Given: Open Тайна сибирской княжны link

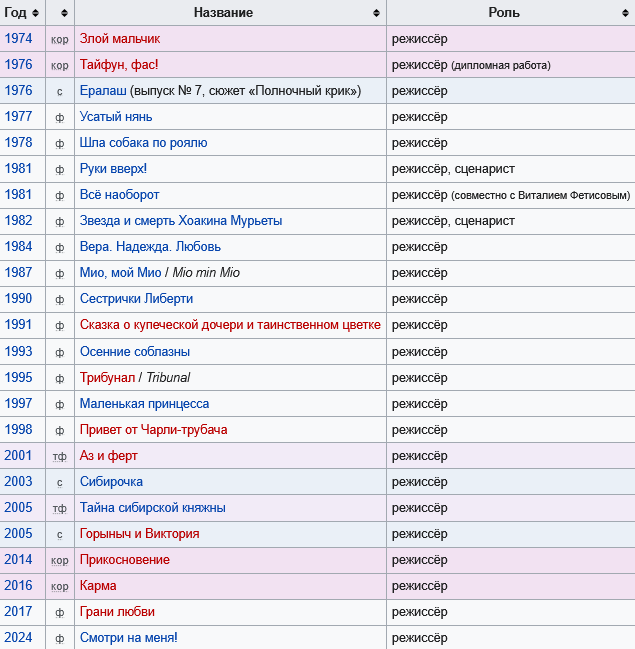Looking at the screenshot, I should [x=152, y=508].
